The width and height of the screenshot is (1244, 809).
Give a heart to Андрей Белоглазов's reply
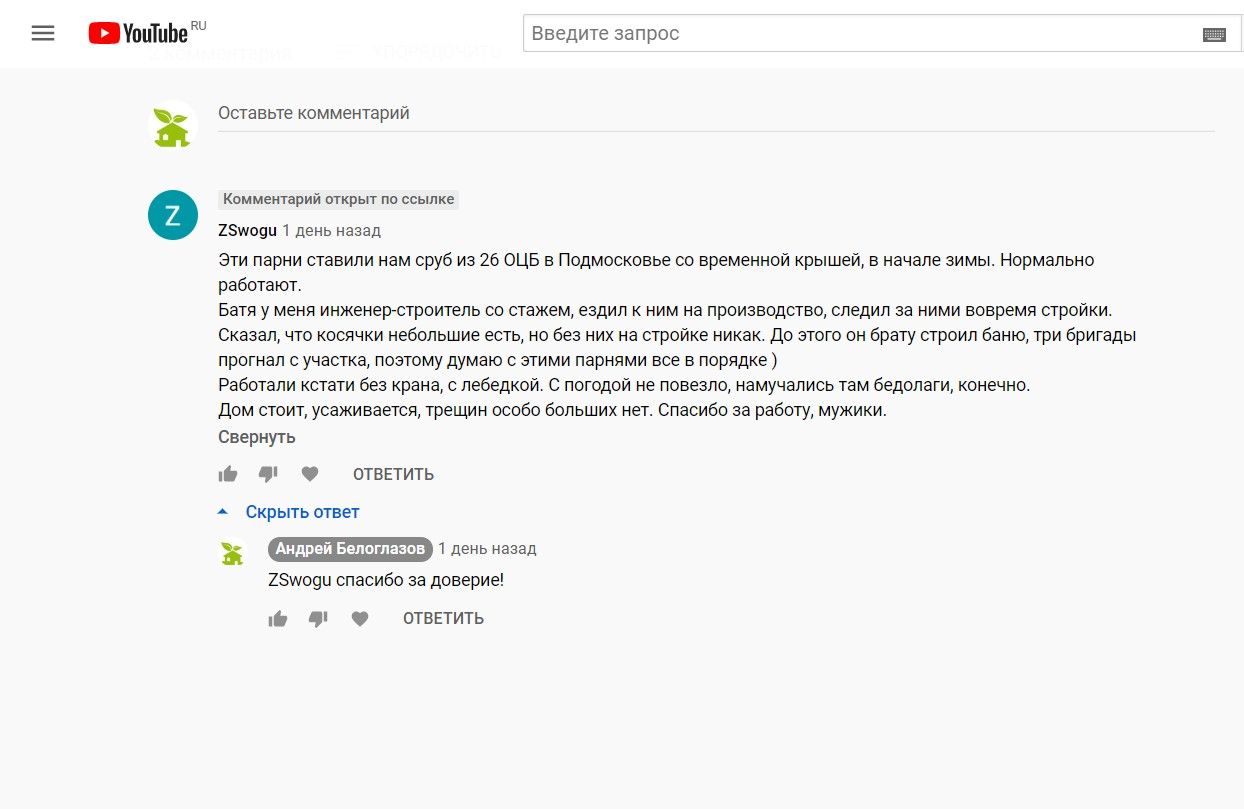(x=360, y=619)
